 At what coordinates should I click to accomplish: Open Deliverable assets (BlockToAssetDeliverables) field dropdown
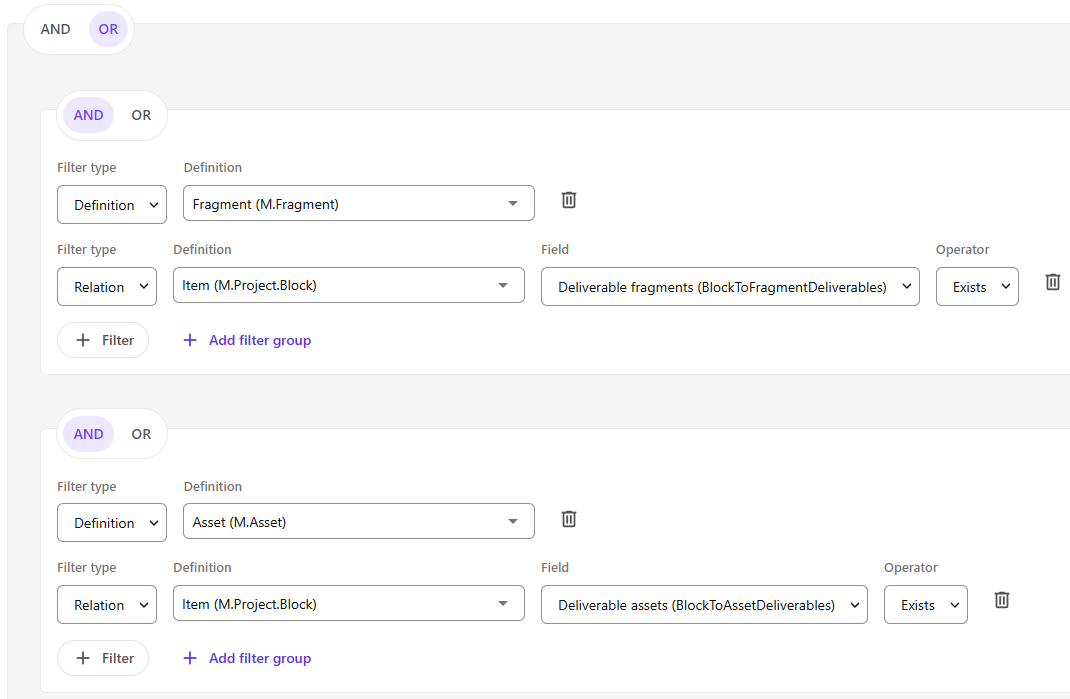tap(704, 605)
